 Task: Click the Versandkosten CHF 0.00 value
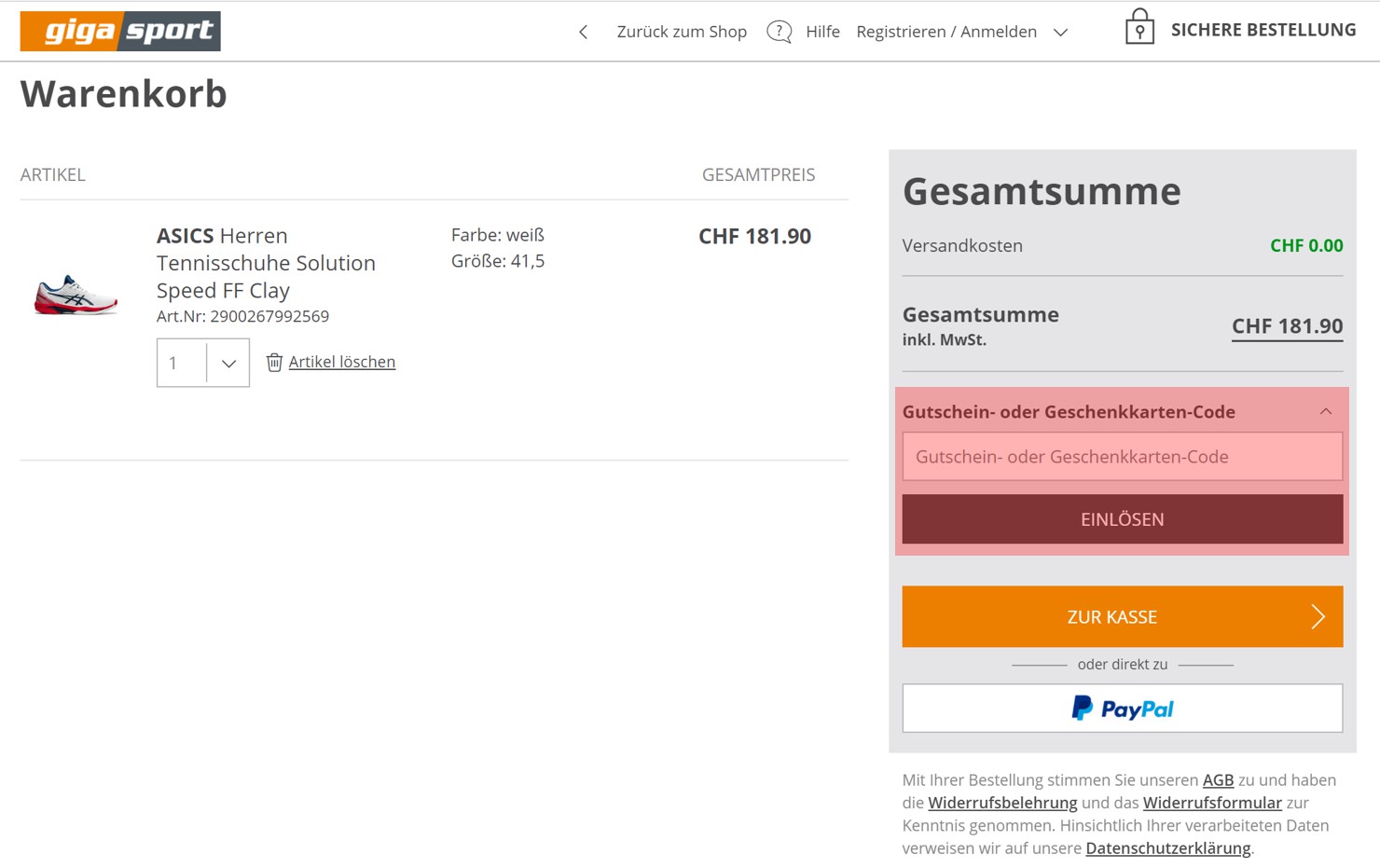tap(1306, 246)
